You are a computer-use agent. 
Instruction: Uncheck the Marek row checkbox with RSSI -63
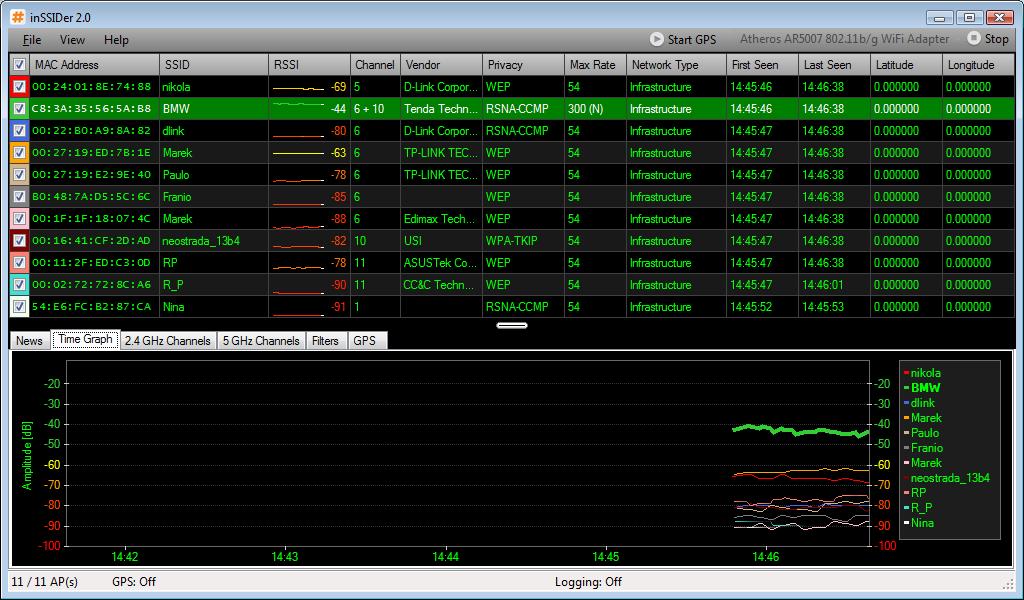point(20,153)
